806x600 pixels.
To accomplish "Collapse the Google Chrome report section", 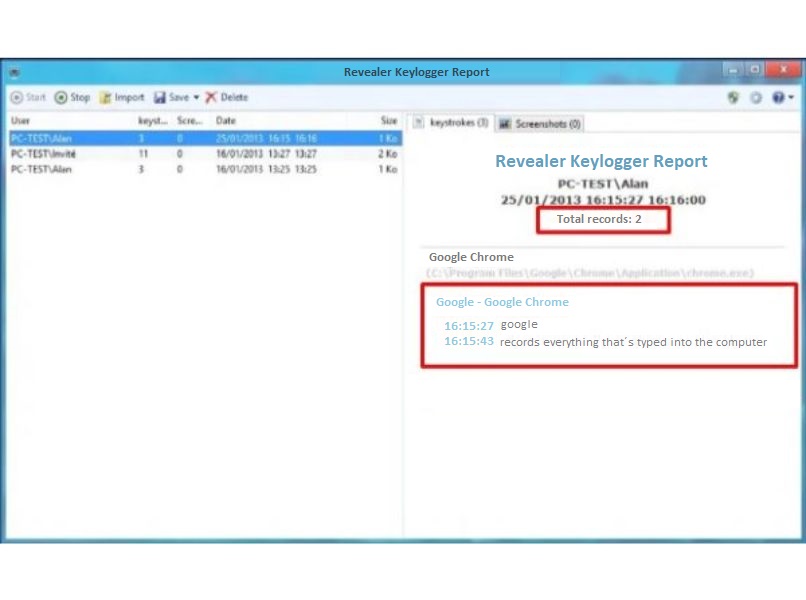I will click(470, 257).
